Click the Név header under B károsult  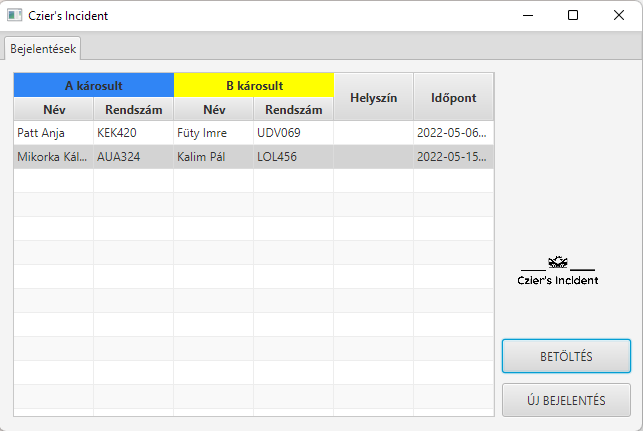[214, 109]
